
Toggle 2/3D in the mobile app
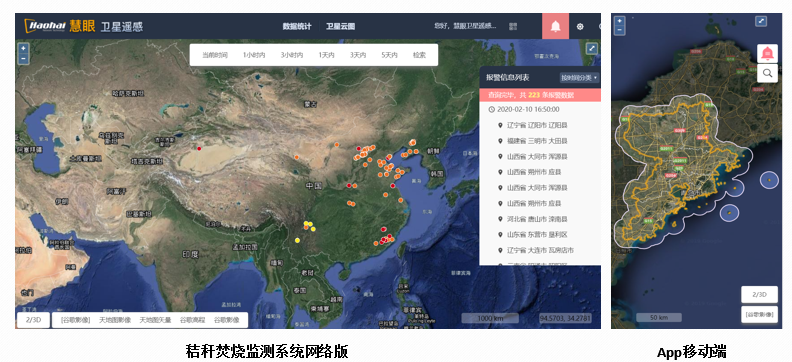[x=760, y=294]
